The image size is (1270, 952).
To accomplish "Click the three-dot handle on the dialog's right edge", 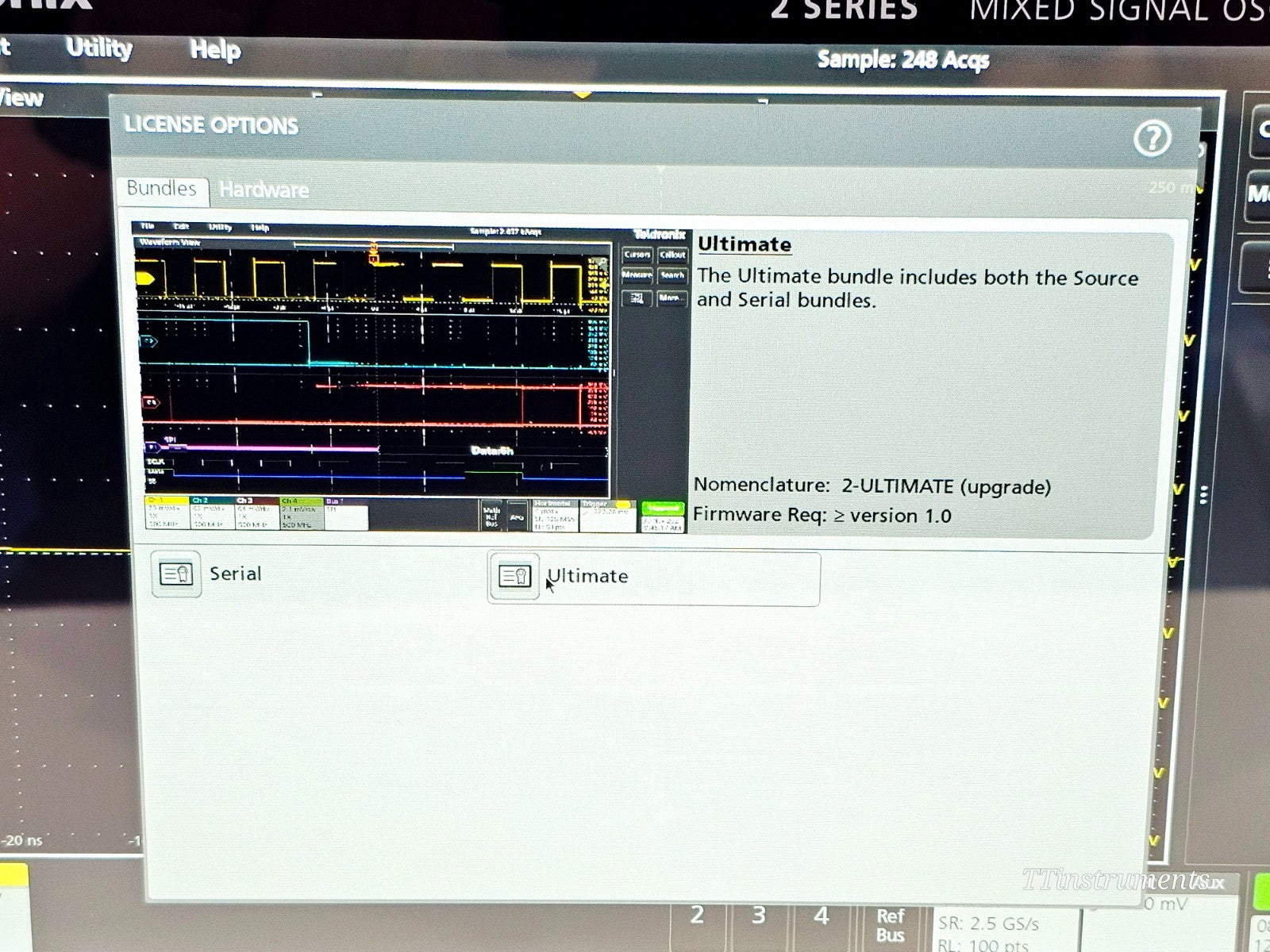I will [x=1203, y=495].
